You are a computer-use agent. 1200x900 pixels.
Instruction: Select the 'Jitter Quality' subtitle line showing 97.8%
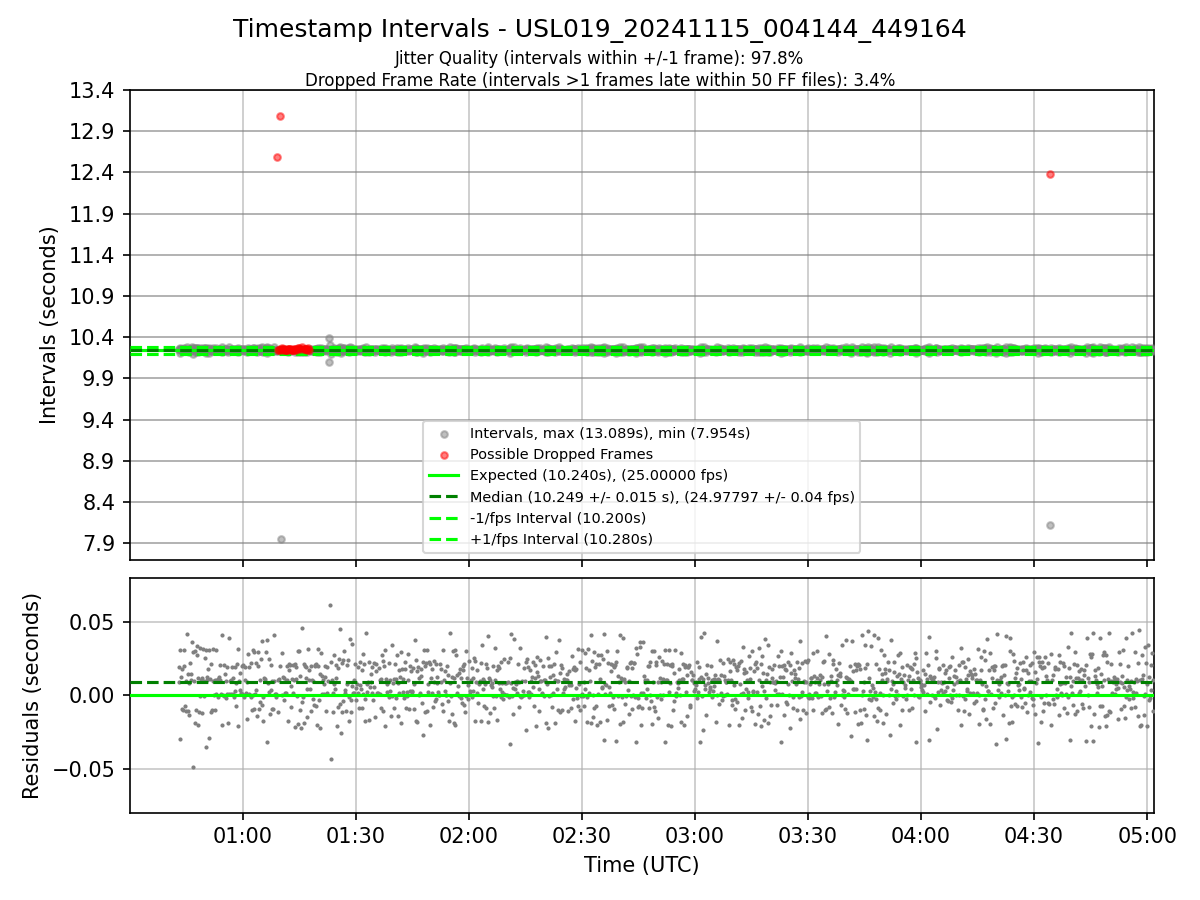pyautogui.click(x=599, y=59)
